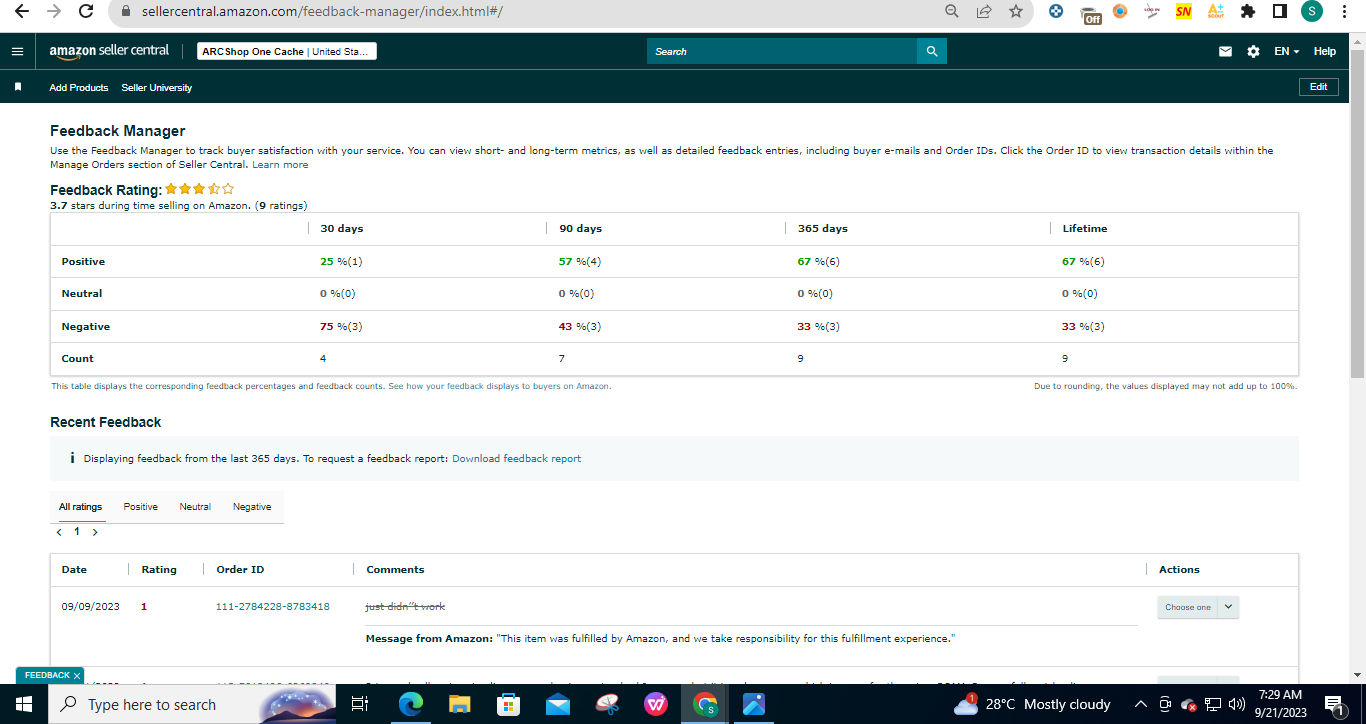
Task: Go back with the browser back arrow
Action: coord(22,11)
